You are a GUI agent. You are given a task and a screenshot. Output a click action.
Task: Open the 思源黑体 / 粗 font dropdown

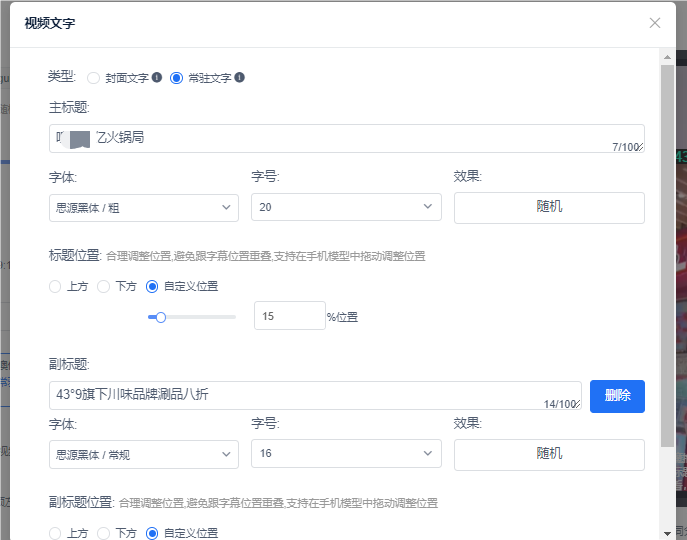(143, 208)
